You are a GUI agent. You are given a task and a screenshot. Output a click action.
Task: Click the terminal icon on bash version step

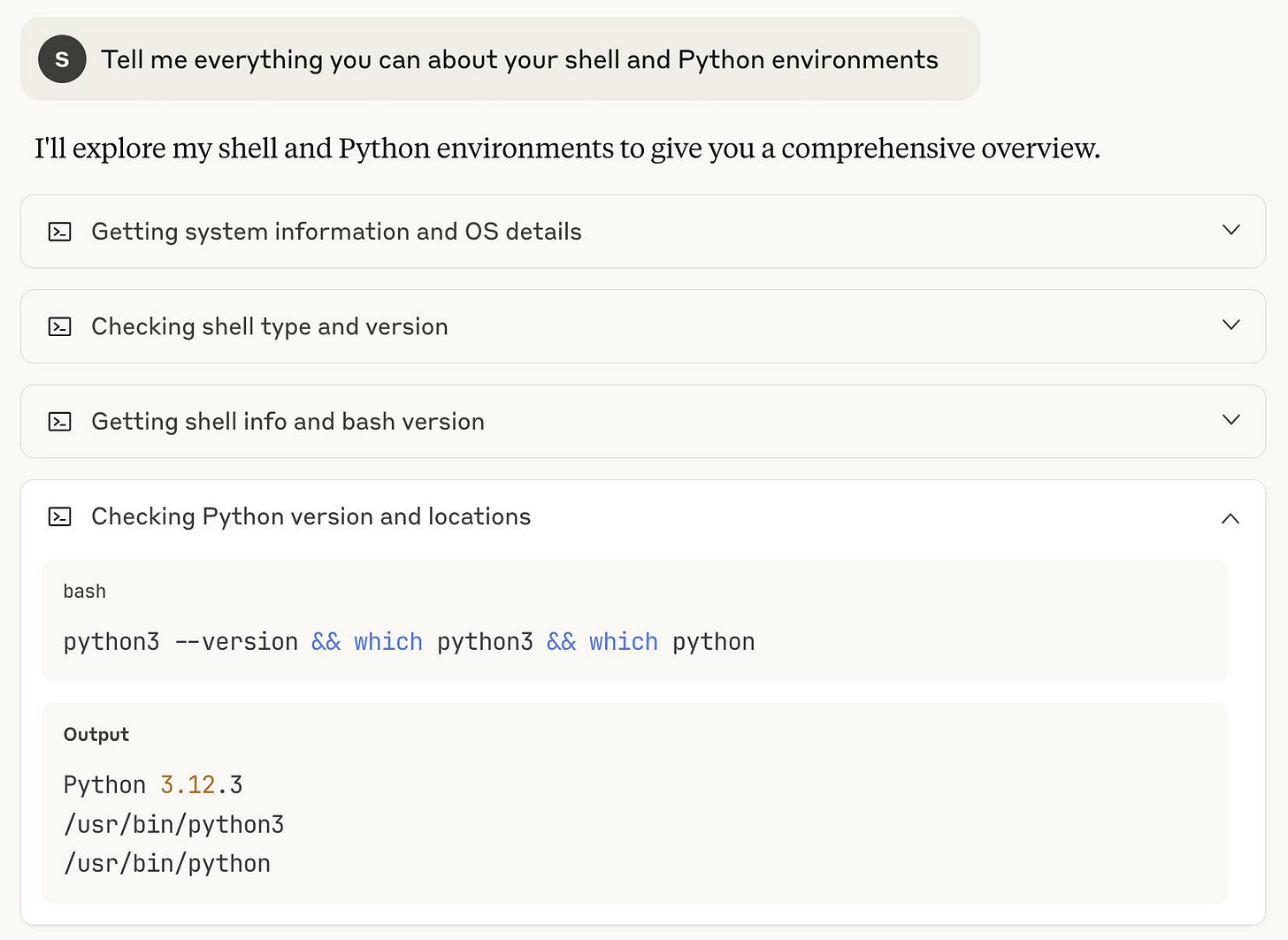click(x=59, y=421)
